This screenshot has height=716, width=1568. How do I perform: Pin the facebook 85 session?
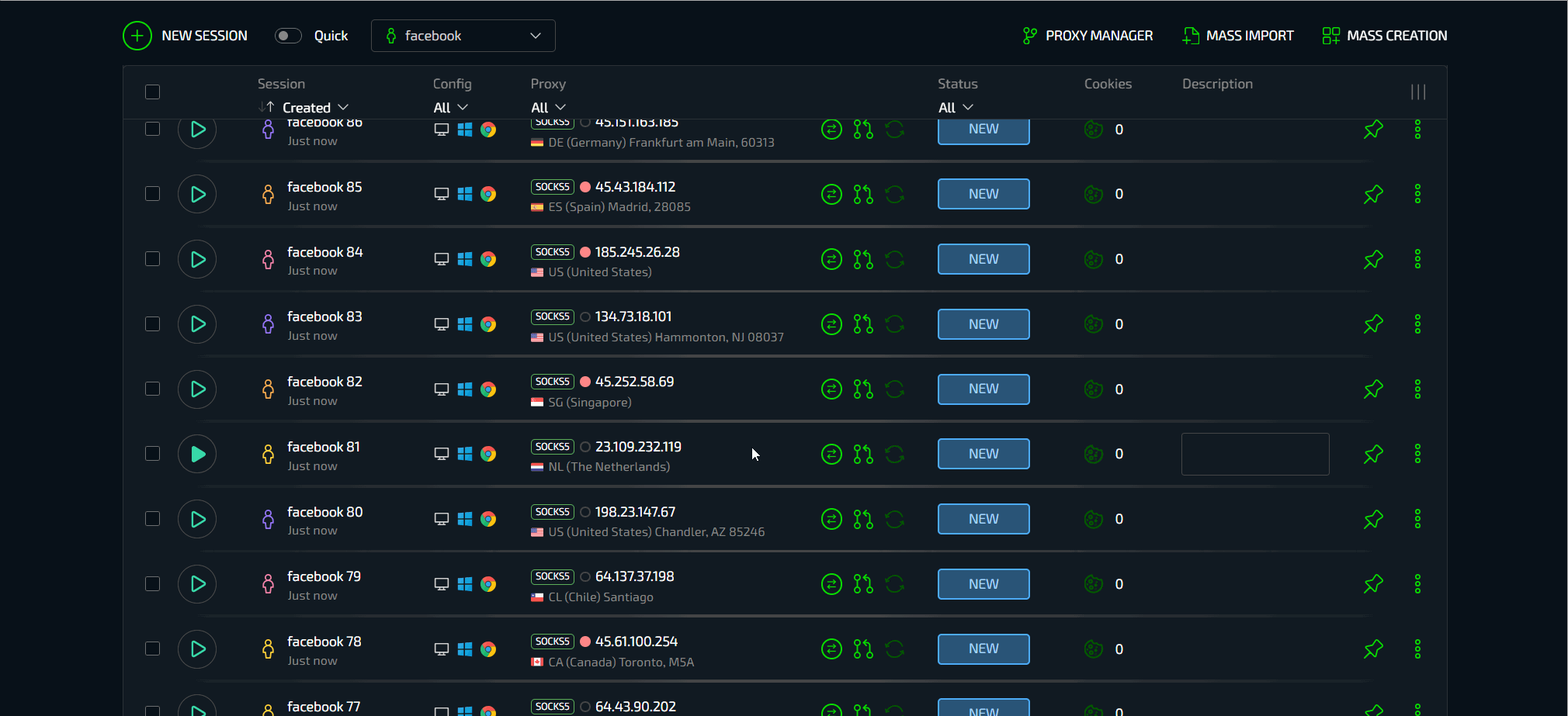point(1373,194)
